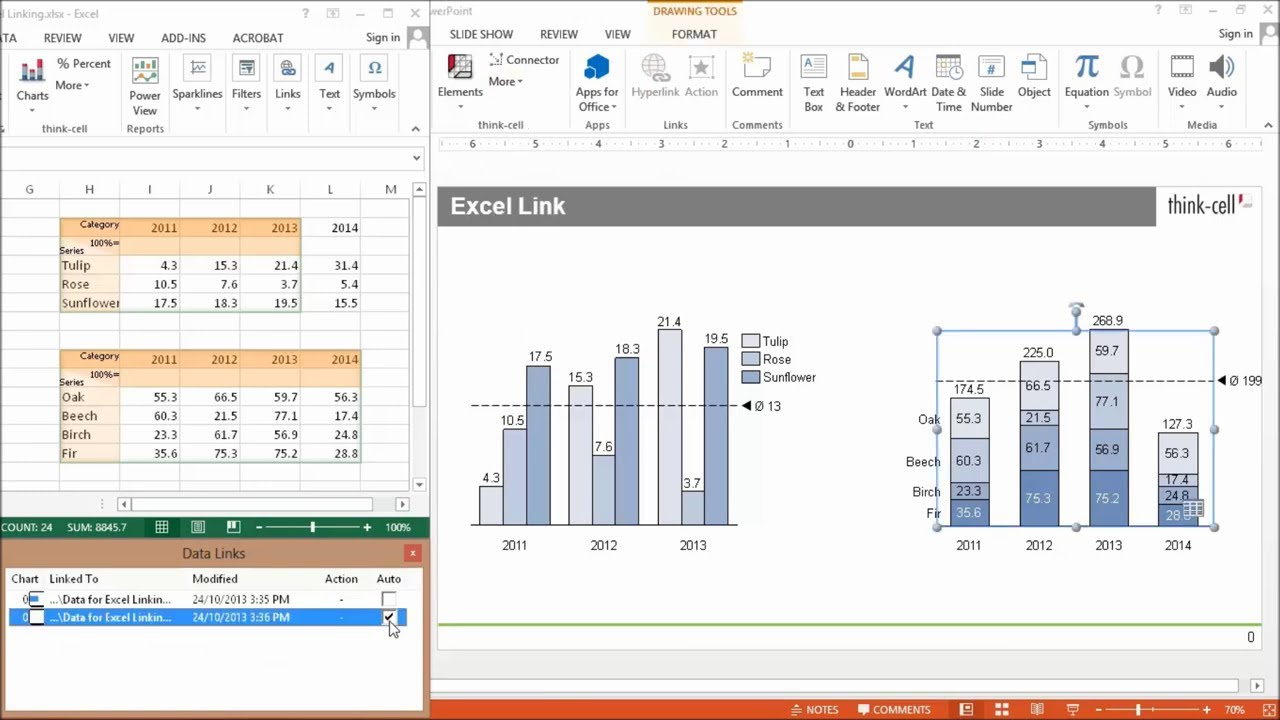Start PowerPoint Slide Show from status bar
Screen dimensions: 1280x720
[x=1072, y=710]
